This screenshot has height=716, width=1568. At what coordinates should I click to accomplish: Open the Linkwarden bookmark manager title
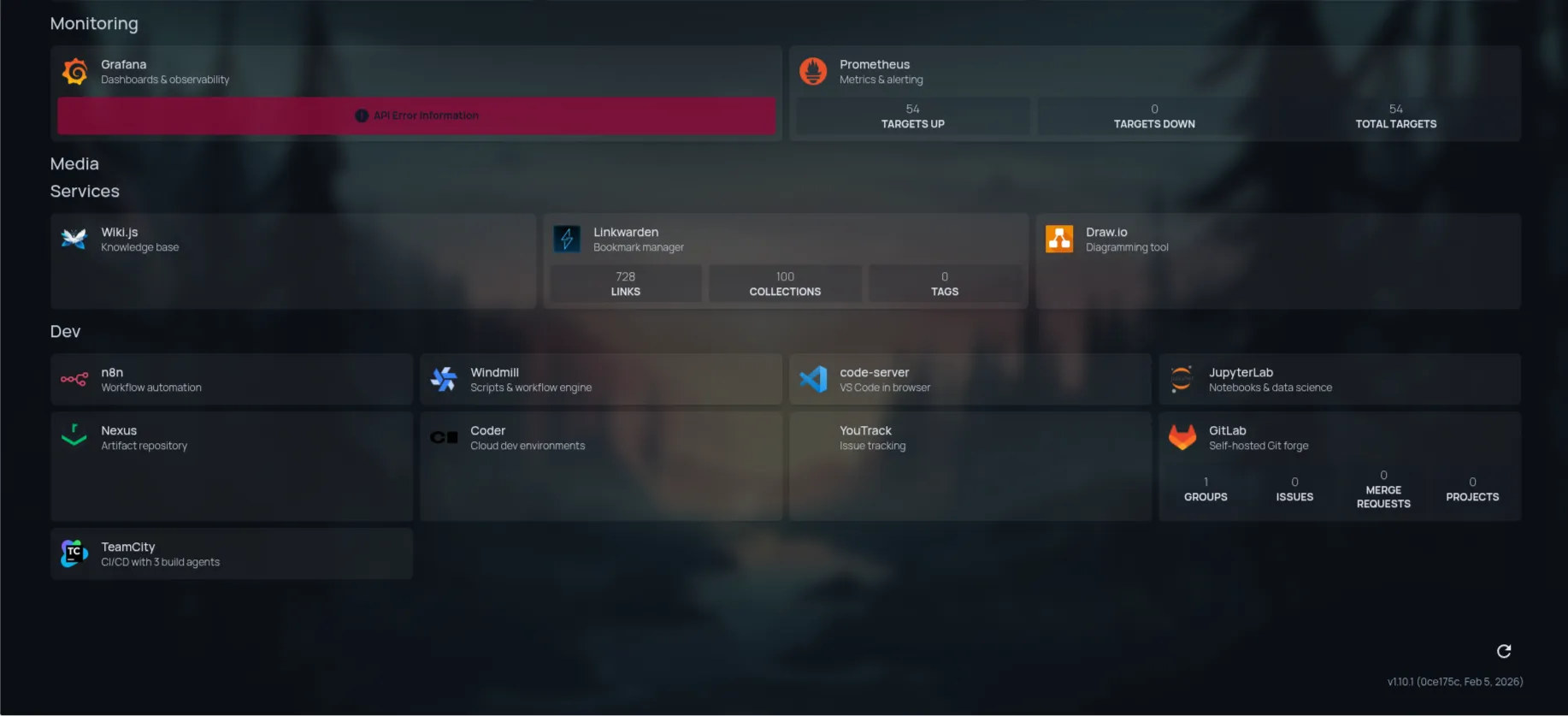(x=626, y=232)
